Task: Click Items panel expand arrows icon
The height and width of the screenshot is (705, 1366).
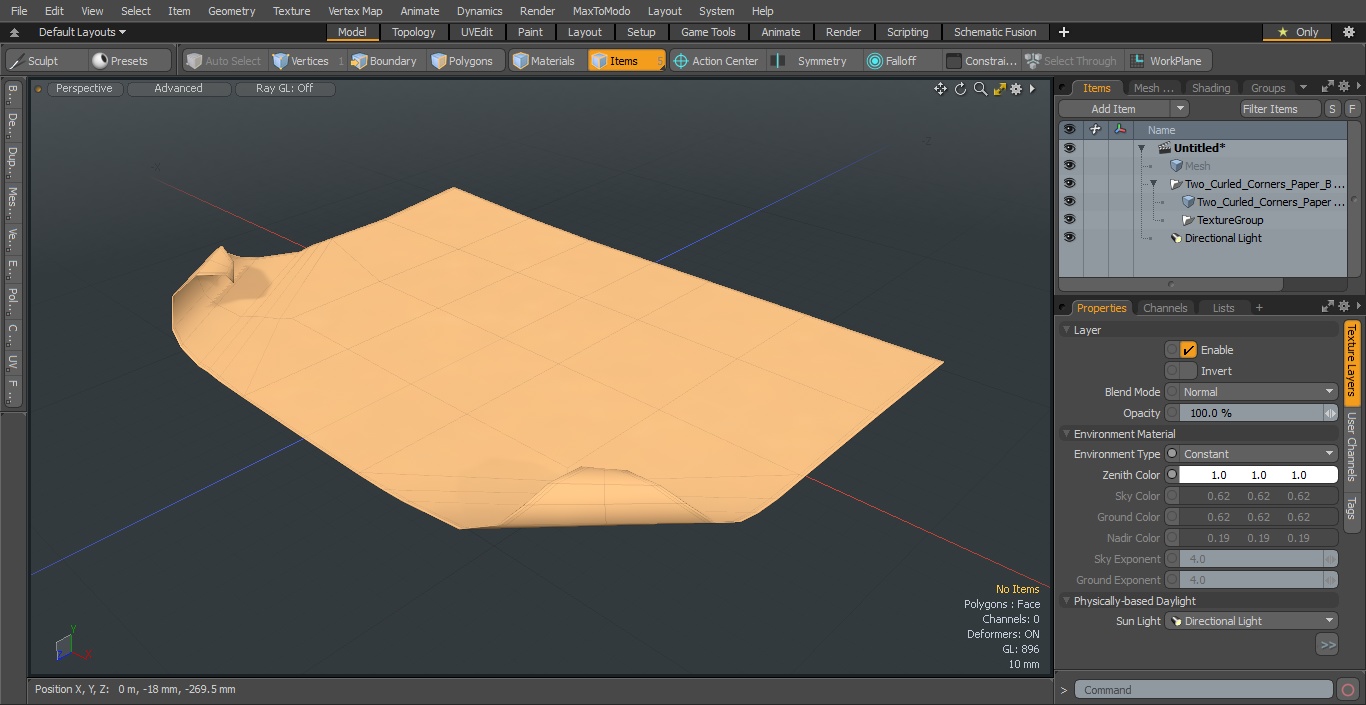Action: point(1328,87)
